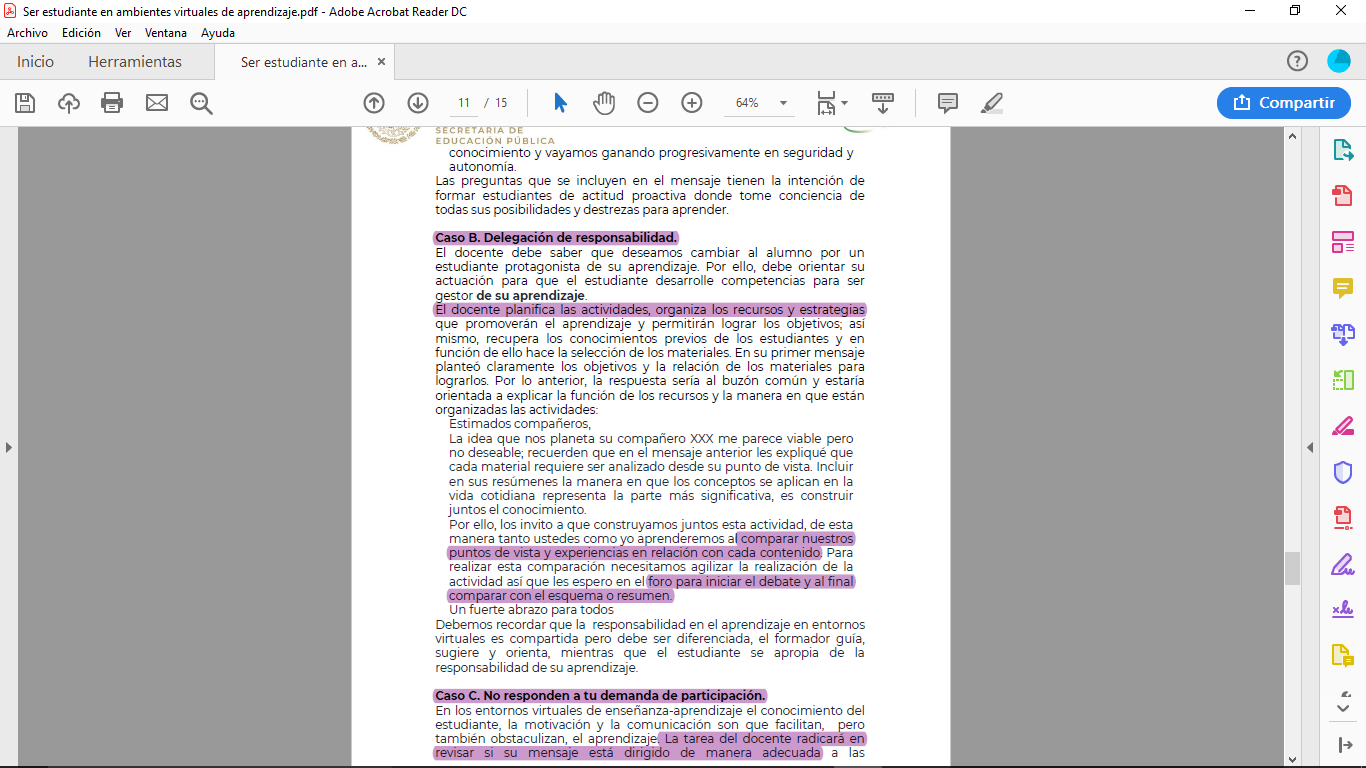Click the Send file by email icon
Screen dimensions: 1366x768
pos(157,103)
